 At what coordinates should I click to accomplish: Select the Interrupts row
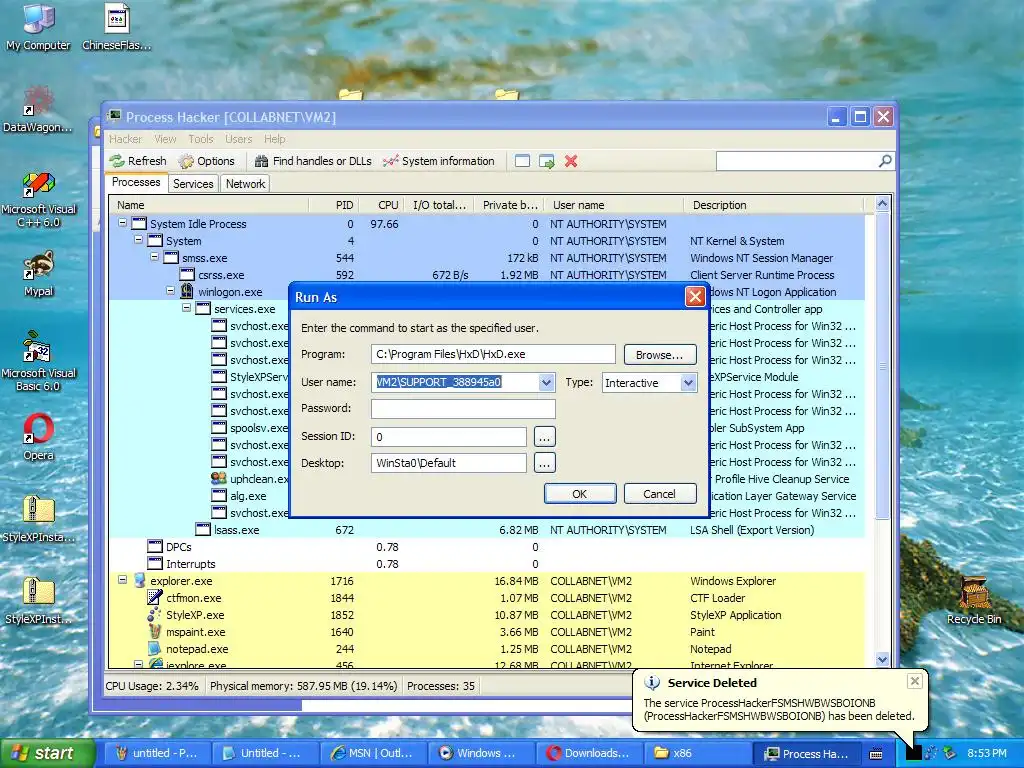click(487, 564)
